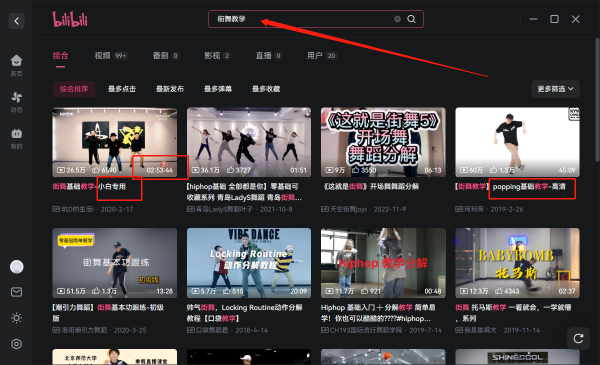
Task: Open title Hiphop 基础入门+分解教学
Action: [378, 313]
